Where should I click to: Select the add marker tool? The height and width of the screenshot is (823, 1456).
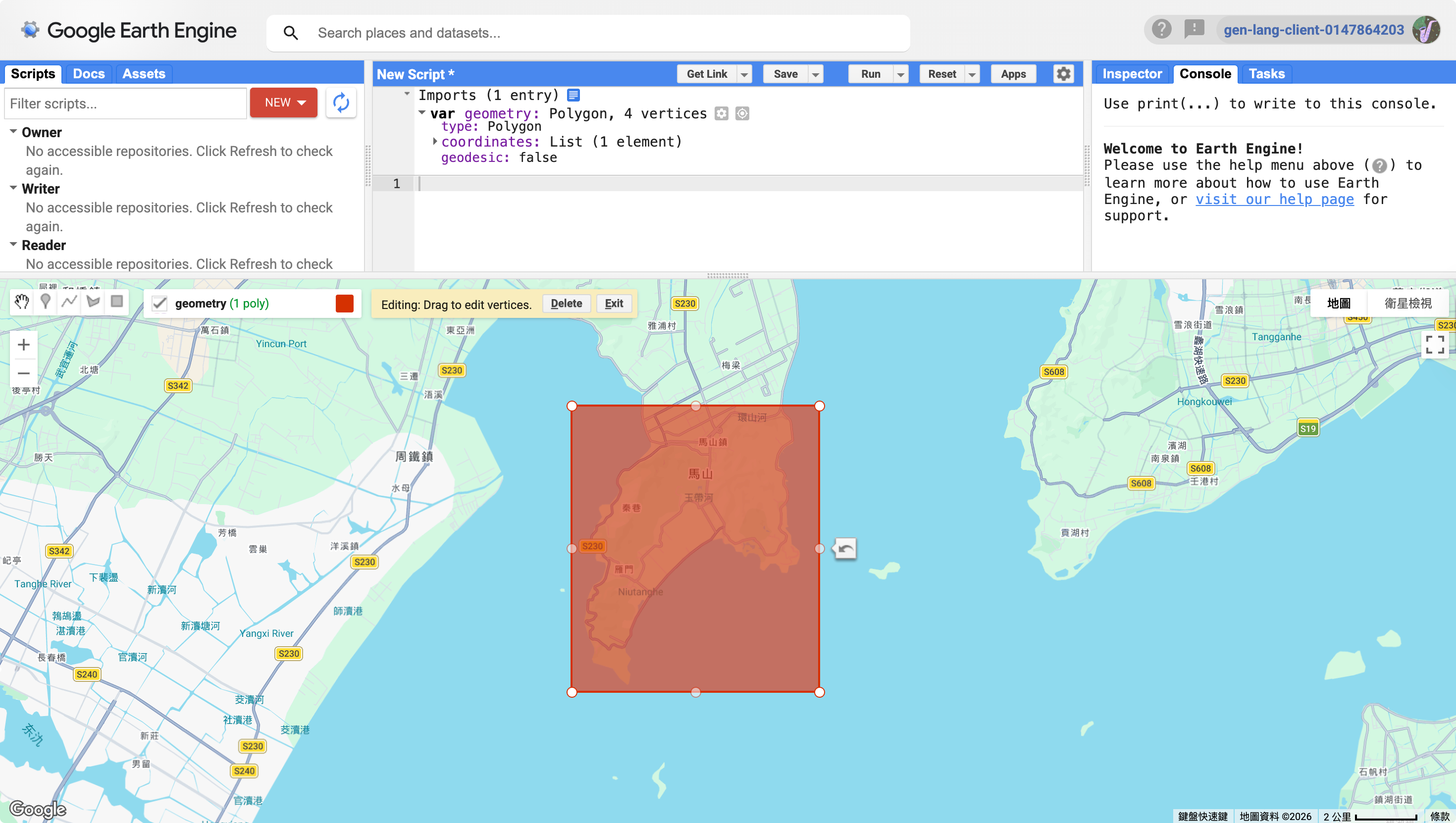46,302
